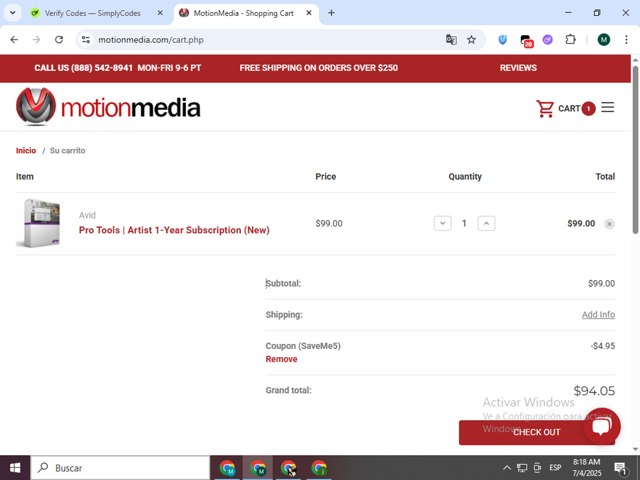Click the address bar URL
The image size is (640, 480).
[x=151, y=40]
